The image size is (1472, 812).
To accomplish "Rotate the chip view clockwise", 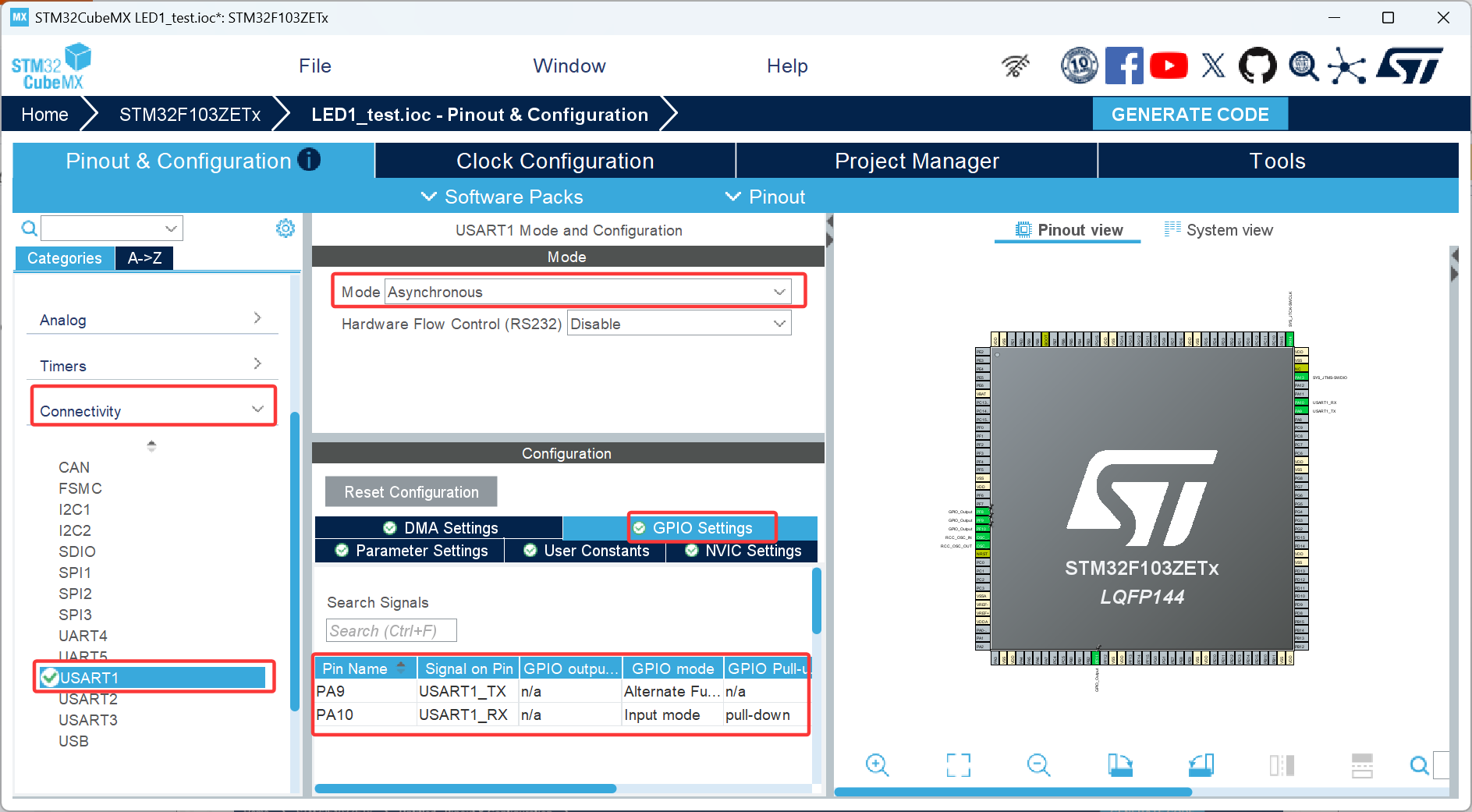I will coord(1120,765).
